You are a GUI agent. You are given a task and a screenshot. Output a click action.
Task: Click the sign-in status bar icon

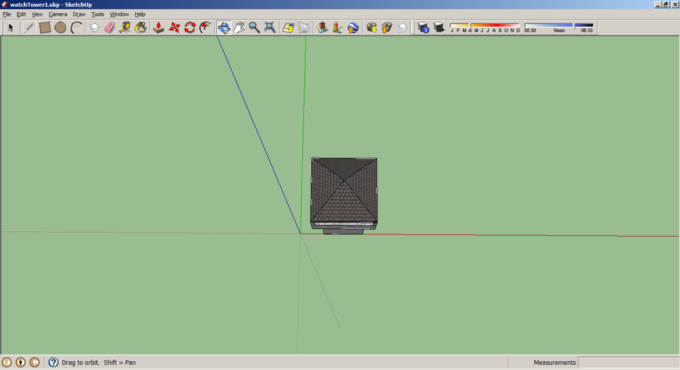(35, 362)
